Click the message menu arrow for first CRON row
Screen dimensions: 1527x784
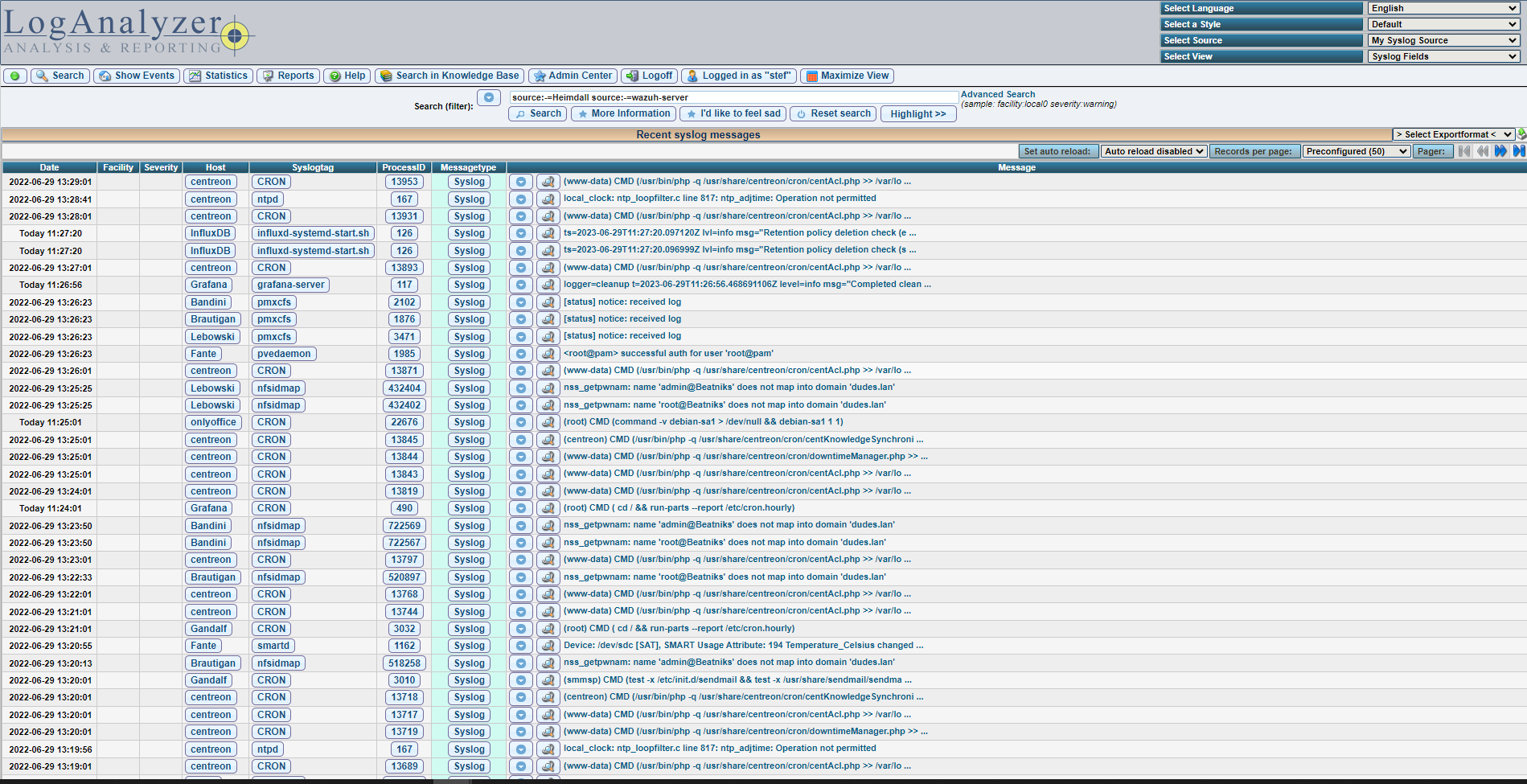click(521, 182)
